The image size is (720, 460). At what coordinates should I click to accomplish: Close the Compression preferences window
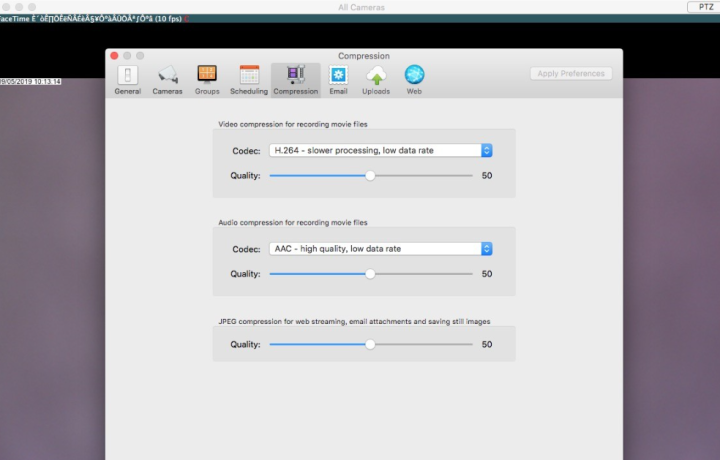click(114, 56)
